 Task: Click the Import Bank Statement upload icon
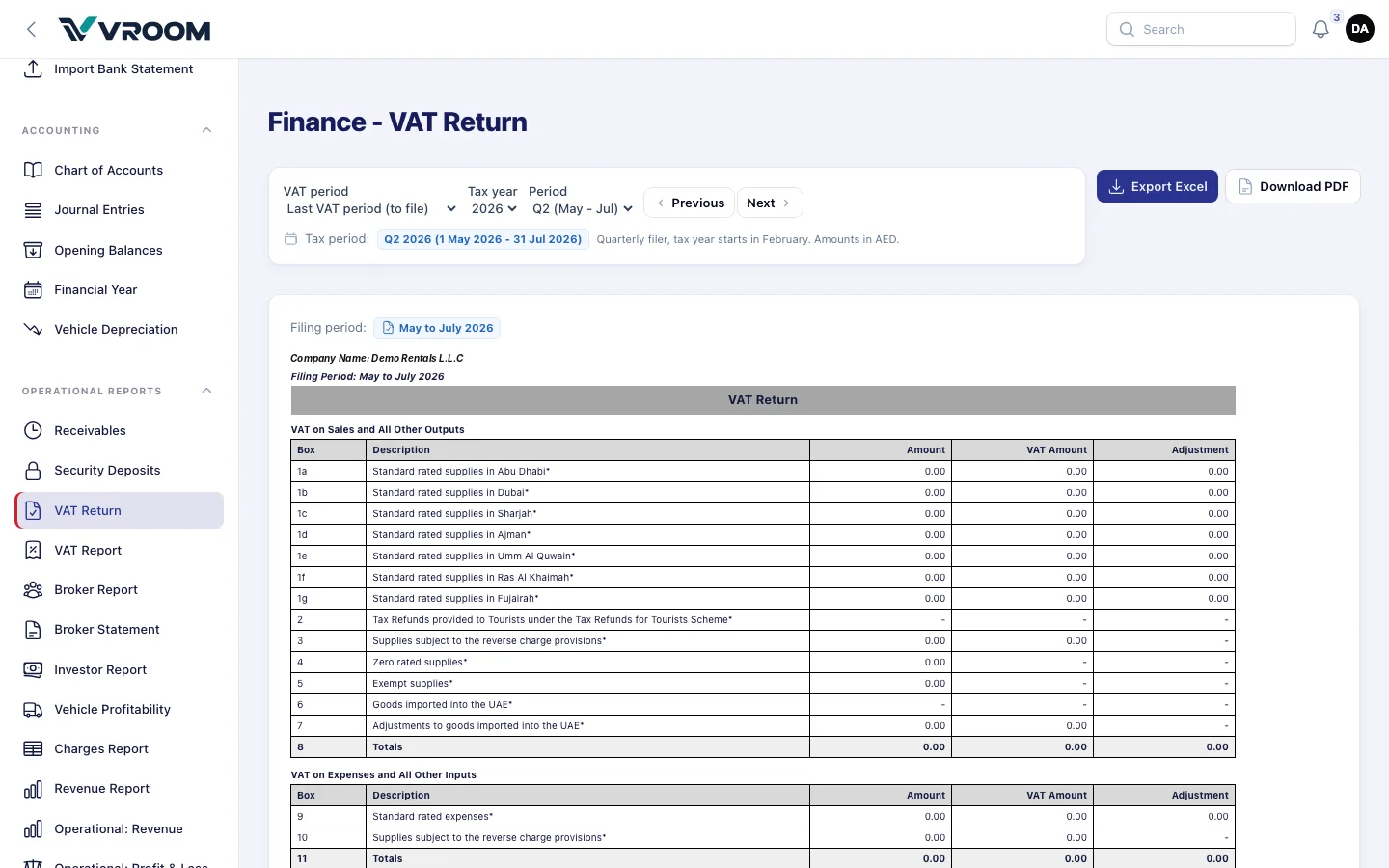coord(33,68)
